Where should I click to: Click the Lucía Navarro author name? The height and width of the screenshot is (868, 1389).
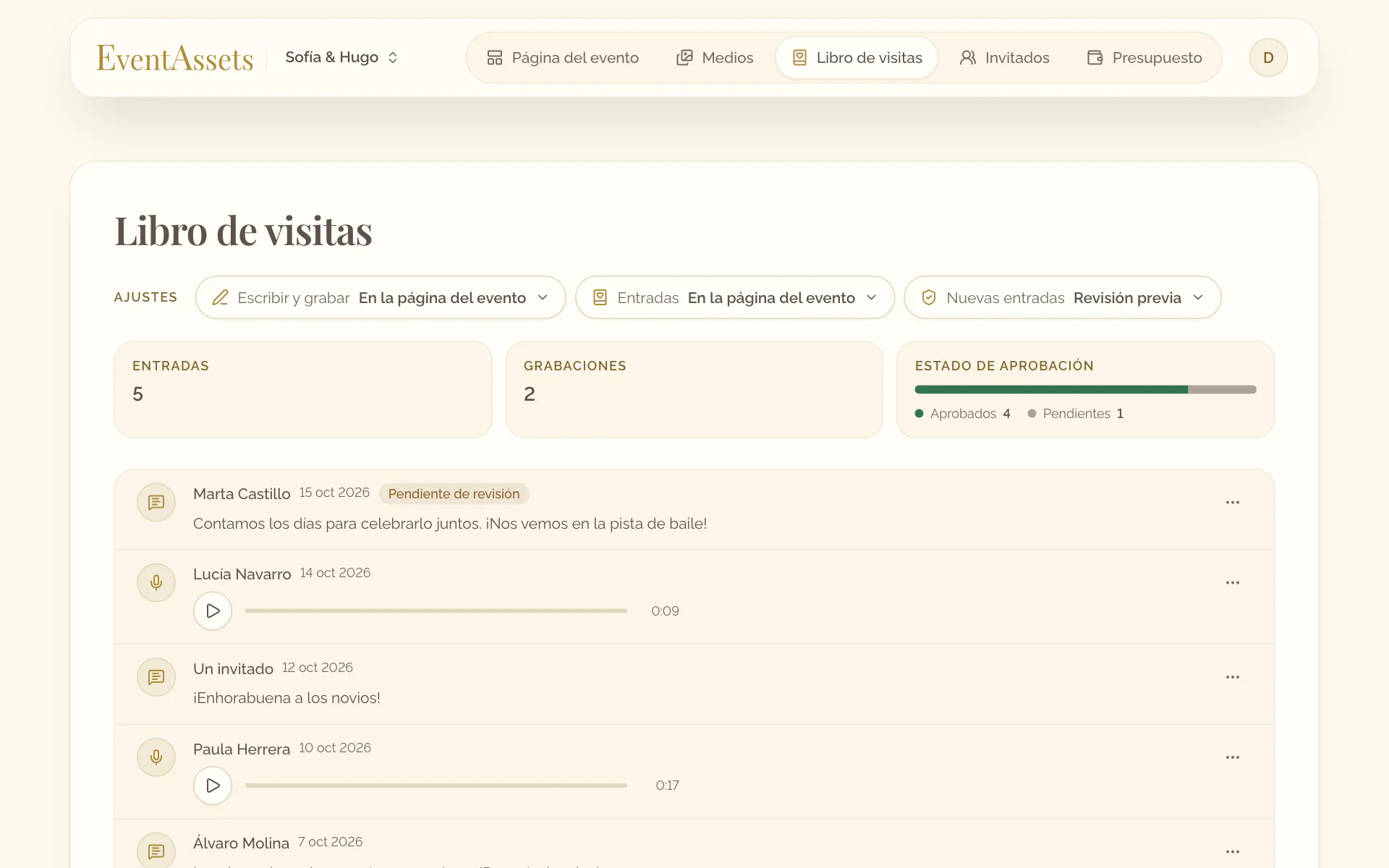[242, 574]
